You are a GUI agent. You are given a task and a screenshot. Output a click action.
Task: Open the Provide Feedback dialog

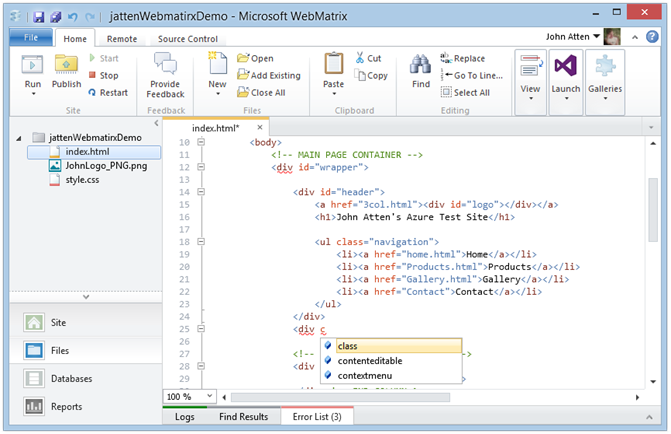pyautogui.click(x=165, y=75)
